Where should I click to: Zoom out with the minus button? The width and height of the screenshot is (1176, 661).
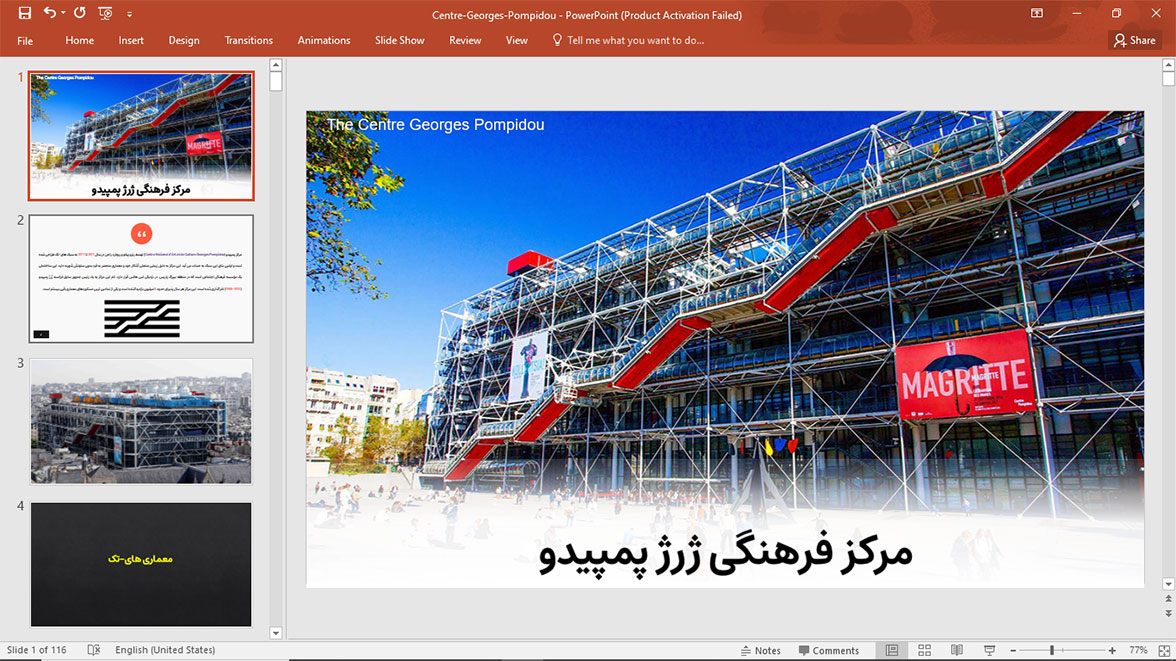pos(1013,650)
